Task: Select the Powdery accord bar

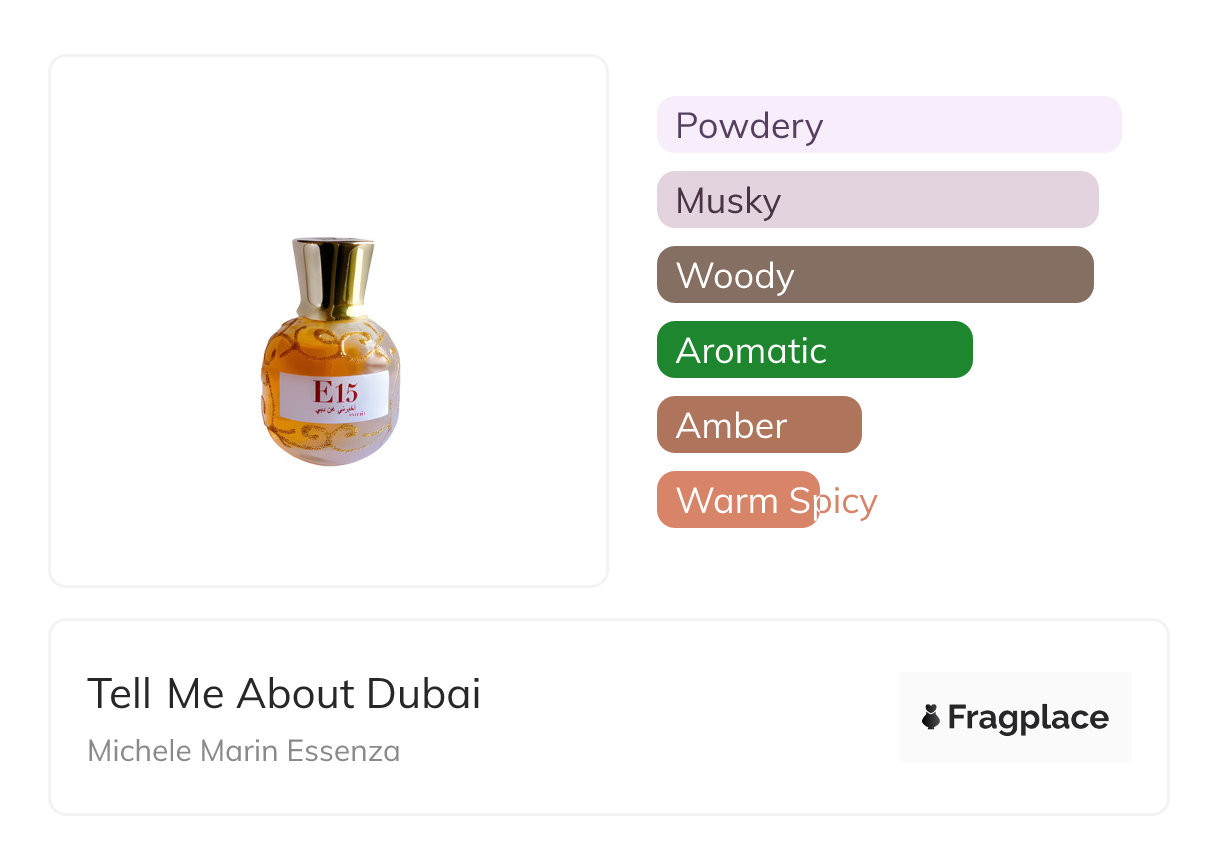Action: pyautogui.click(x=888, y=125)
